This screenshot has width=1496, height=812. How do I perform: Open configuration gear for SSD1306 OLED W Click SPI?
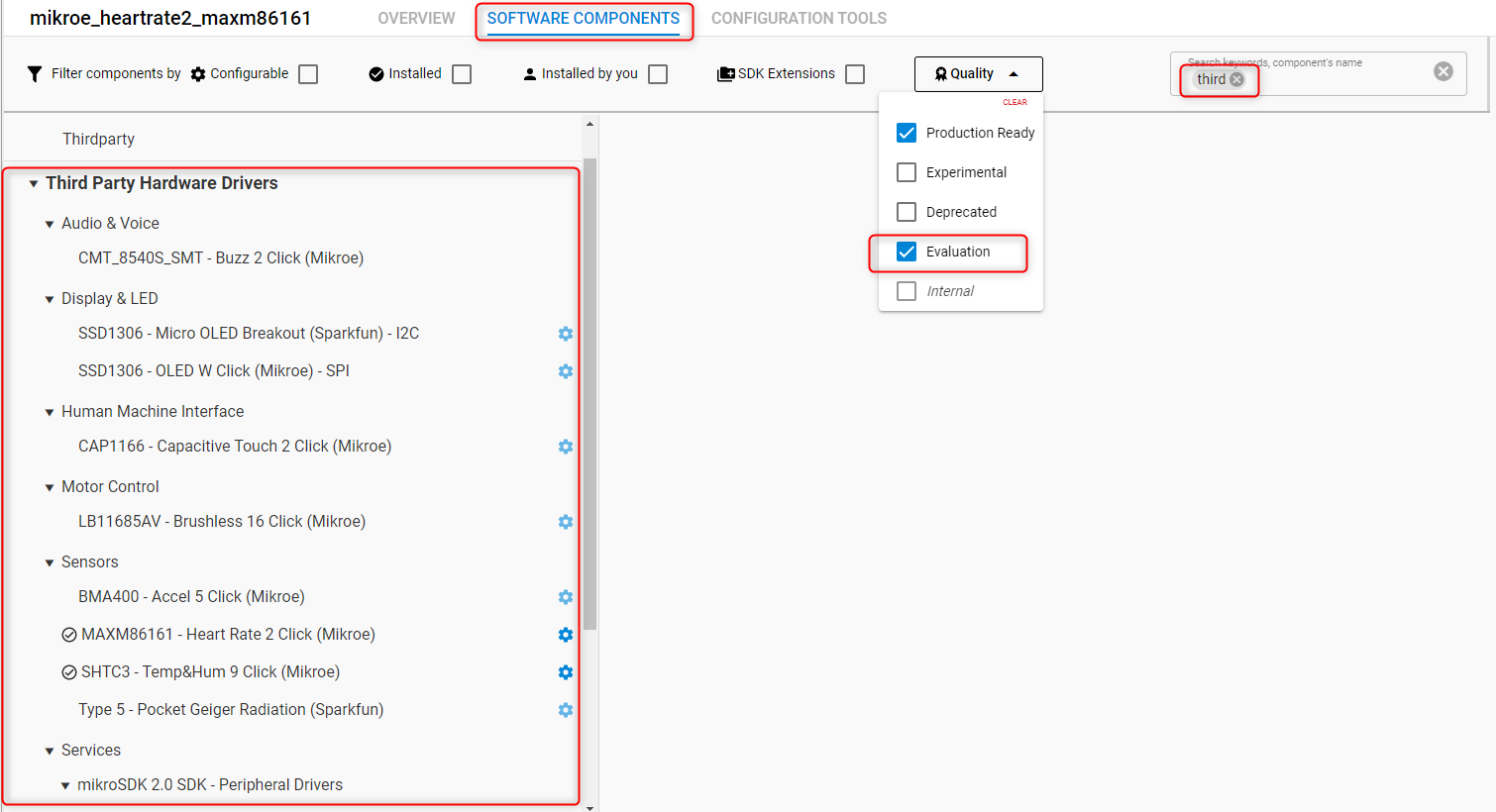(x=566, y=371)
